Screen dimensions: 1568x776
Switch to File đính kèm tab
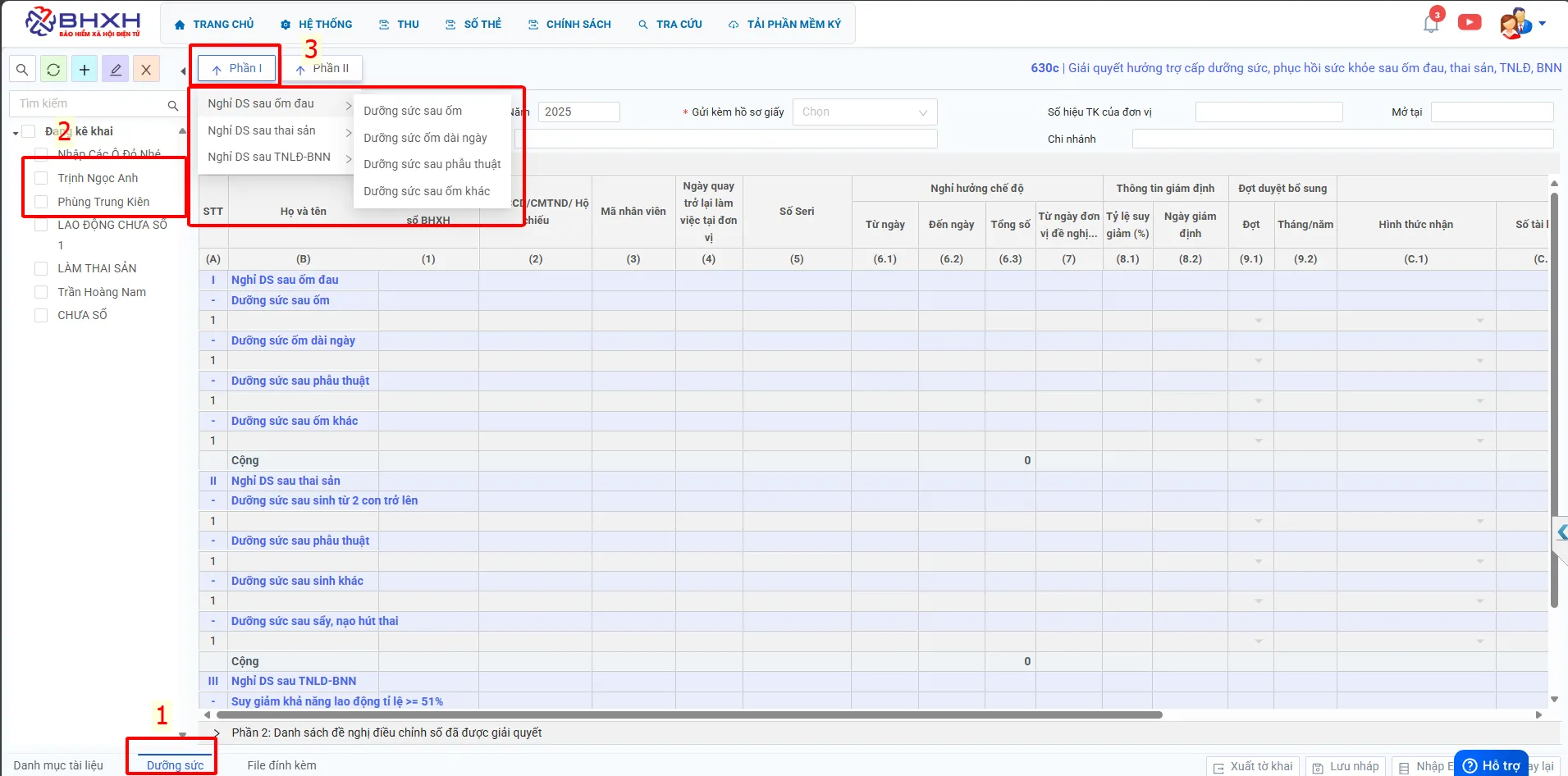point(281,765)
